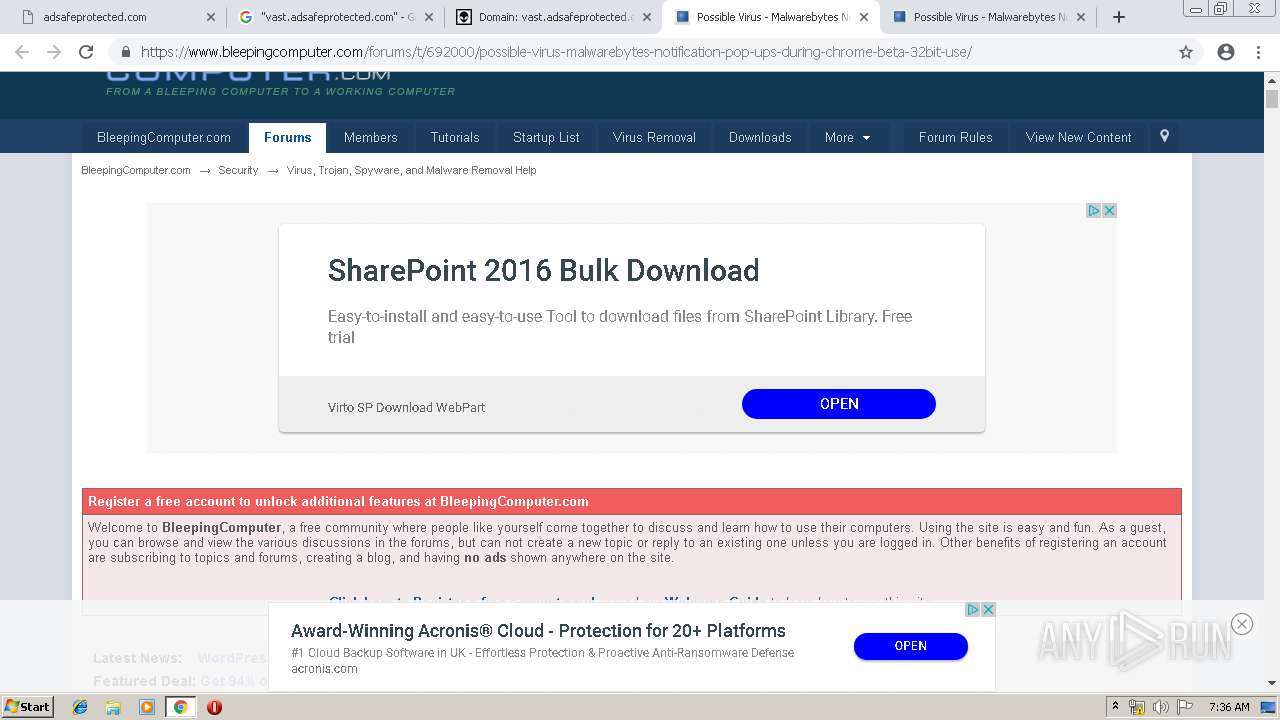The width and height of the screenshot is (1280, 720).
Task: Open a new tab with the plus button
Action: click(1119, 17)
